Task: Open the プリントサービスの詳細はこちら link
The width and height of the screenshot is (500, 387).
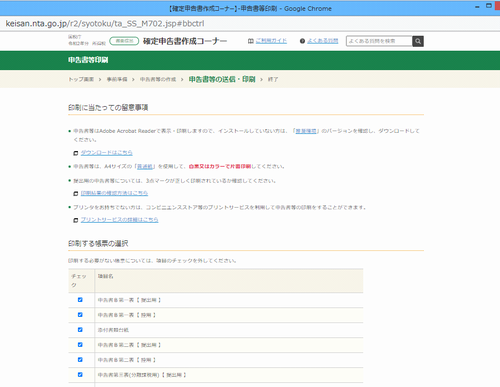Action: pyautogui.click(x=119, y=220)
